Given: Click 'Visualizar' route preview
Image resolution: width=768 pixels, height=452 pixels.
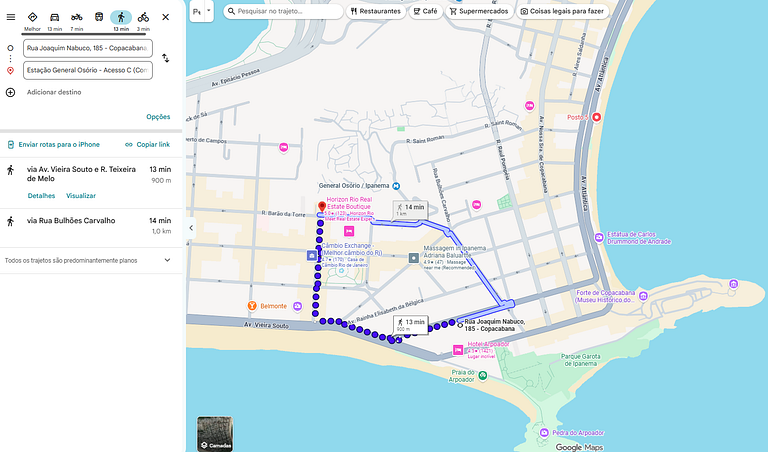Looking at the screenshot, I should 81,195.
